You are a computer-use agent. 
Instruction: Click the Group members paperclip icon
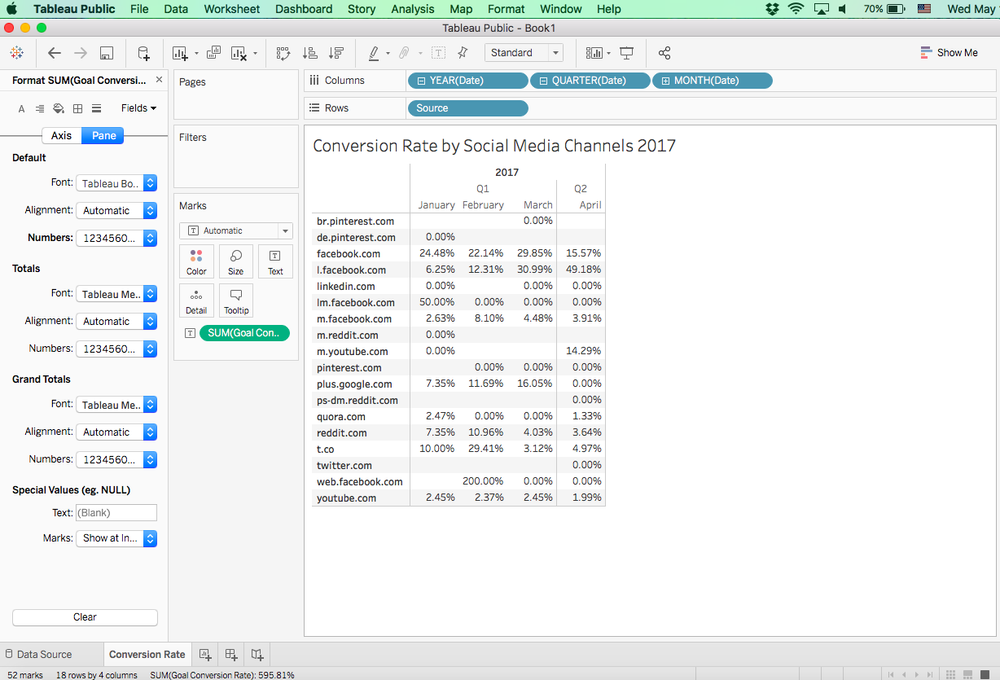tap(404, 53)
